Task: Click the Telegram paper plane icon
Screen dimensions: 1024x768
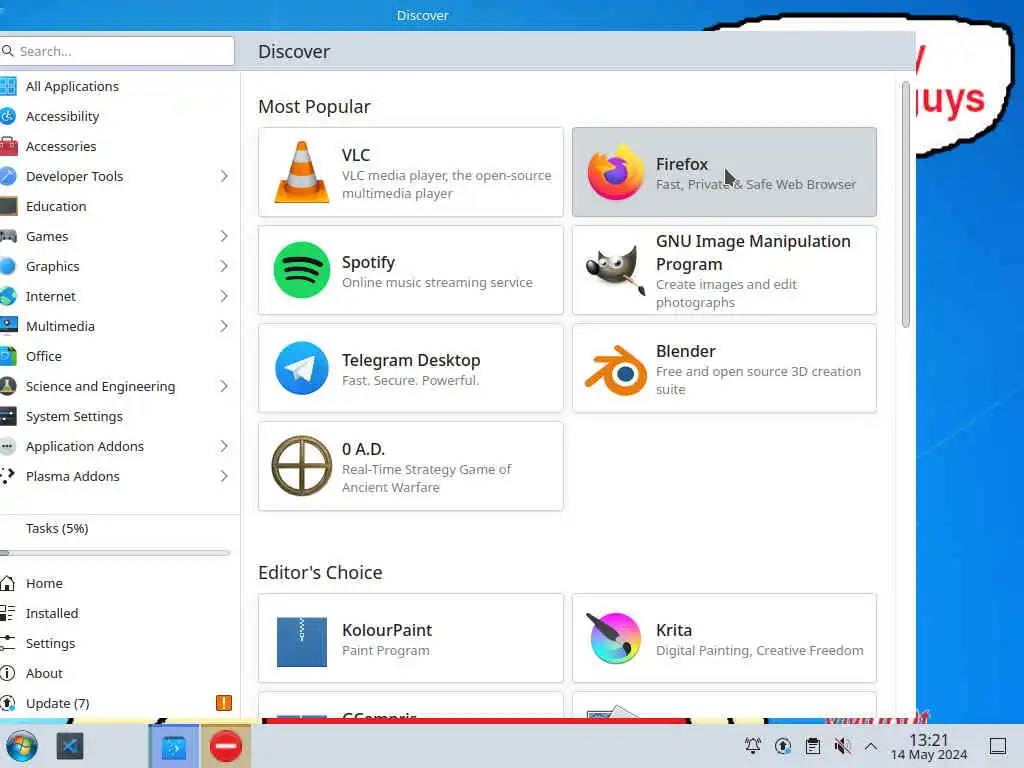Action: point(301,368)
